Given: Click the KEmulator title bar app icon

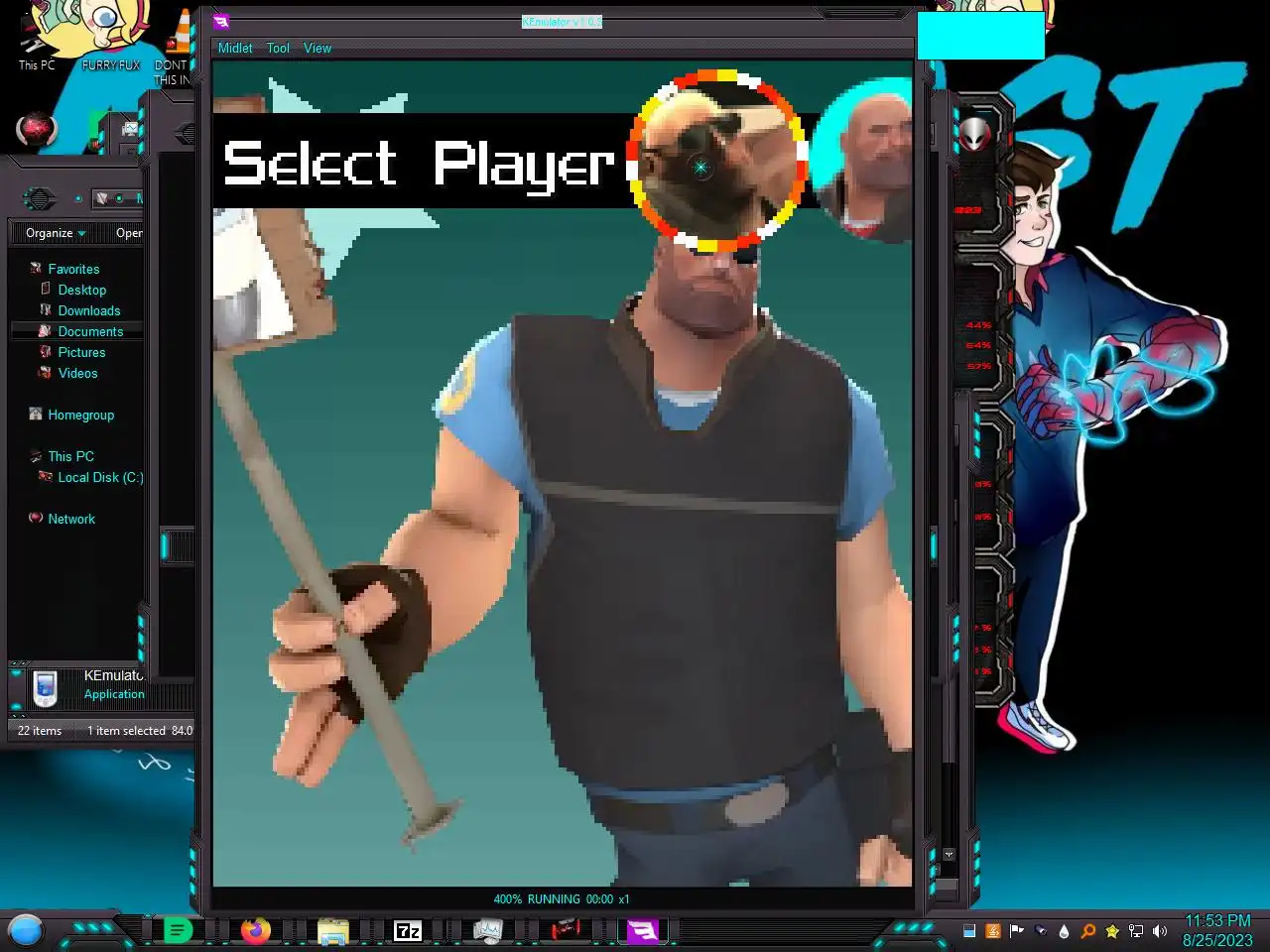Looking at the screenshot, I should (x=221, y=22).
